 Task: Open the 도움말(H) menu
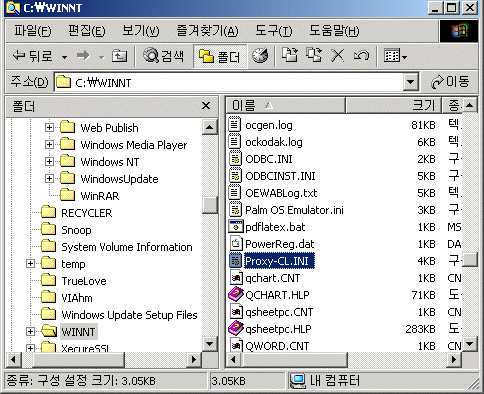(334, 31)
